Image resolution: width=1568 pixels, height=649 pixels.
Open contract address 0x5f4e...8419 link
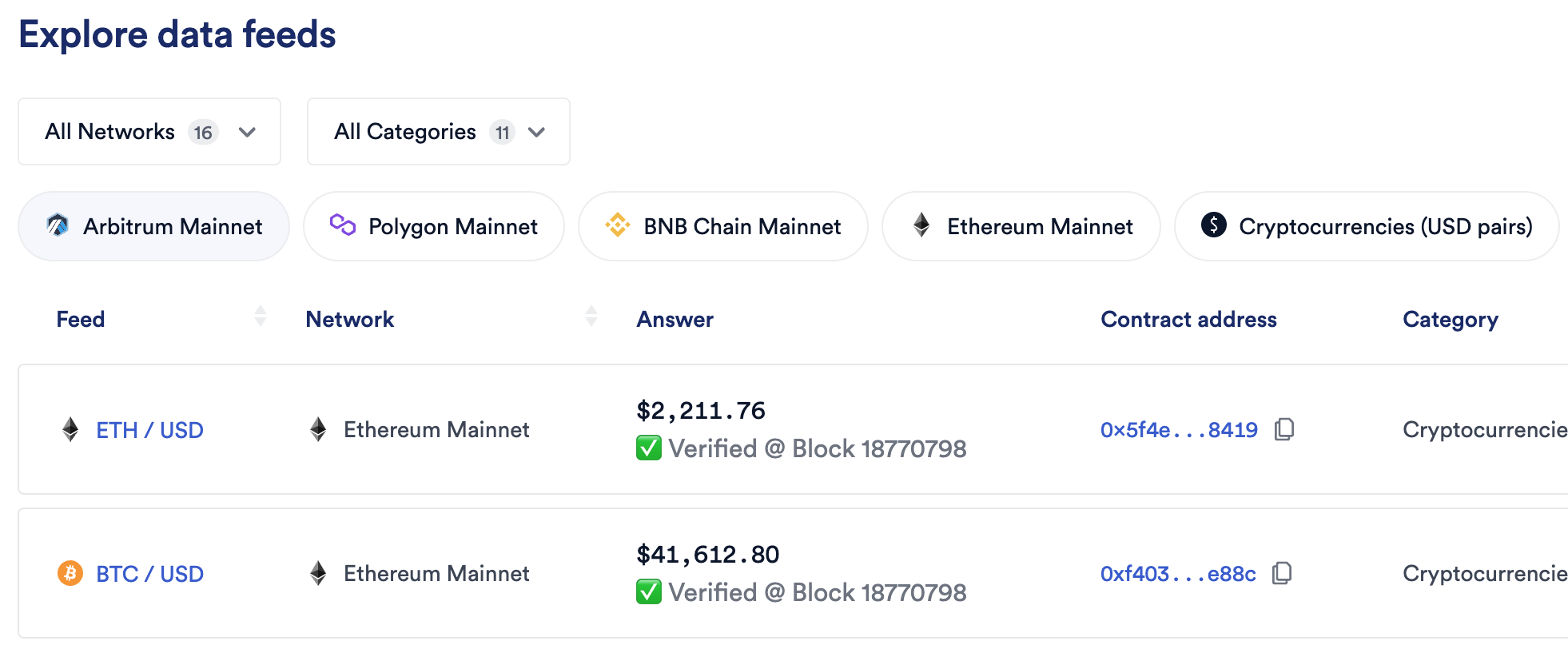click(1179, 430)
